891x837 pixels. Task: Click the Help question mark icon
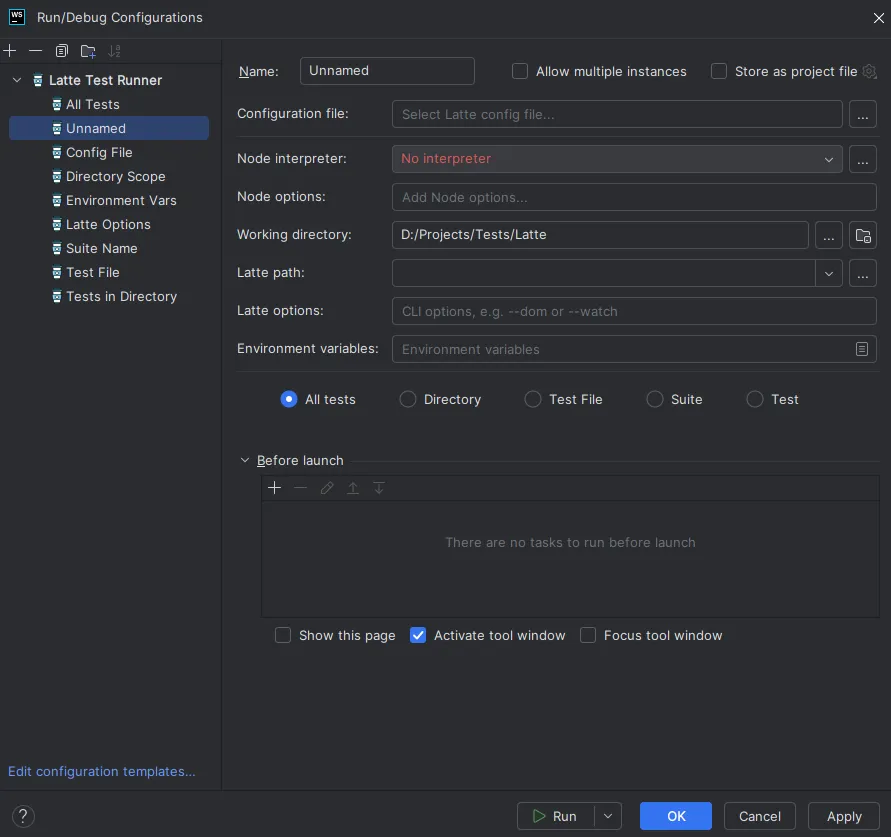click(24, 816)
